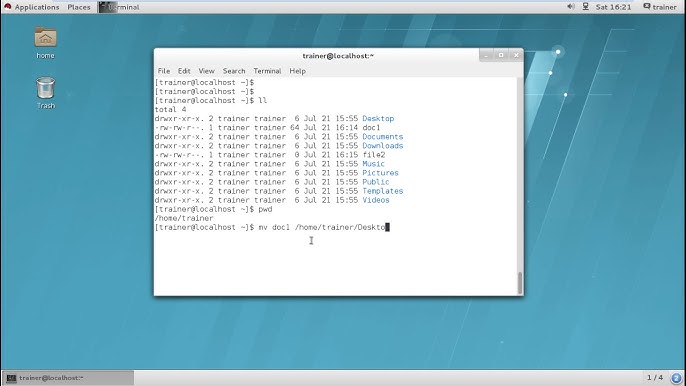The image size is (686, 386).
Task: Click the Videos directory name
Action: pos(376,200)
